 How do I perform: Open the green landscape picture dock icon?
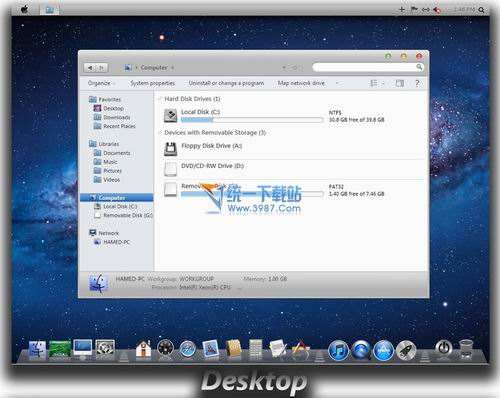(60, 349)
